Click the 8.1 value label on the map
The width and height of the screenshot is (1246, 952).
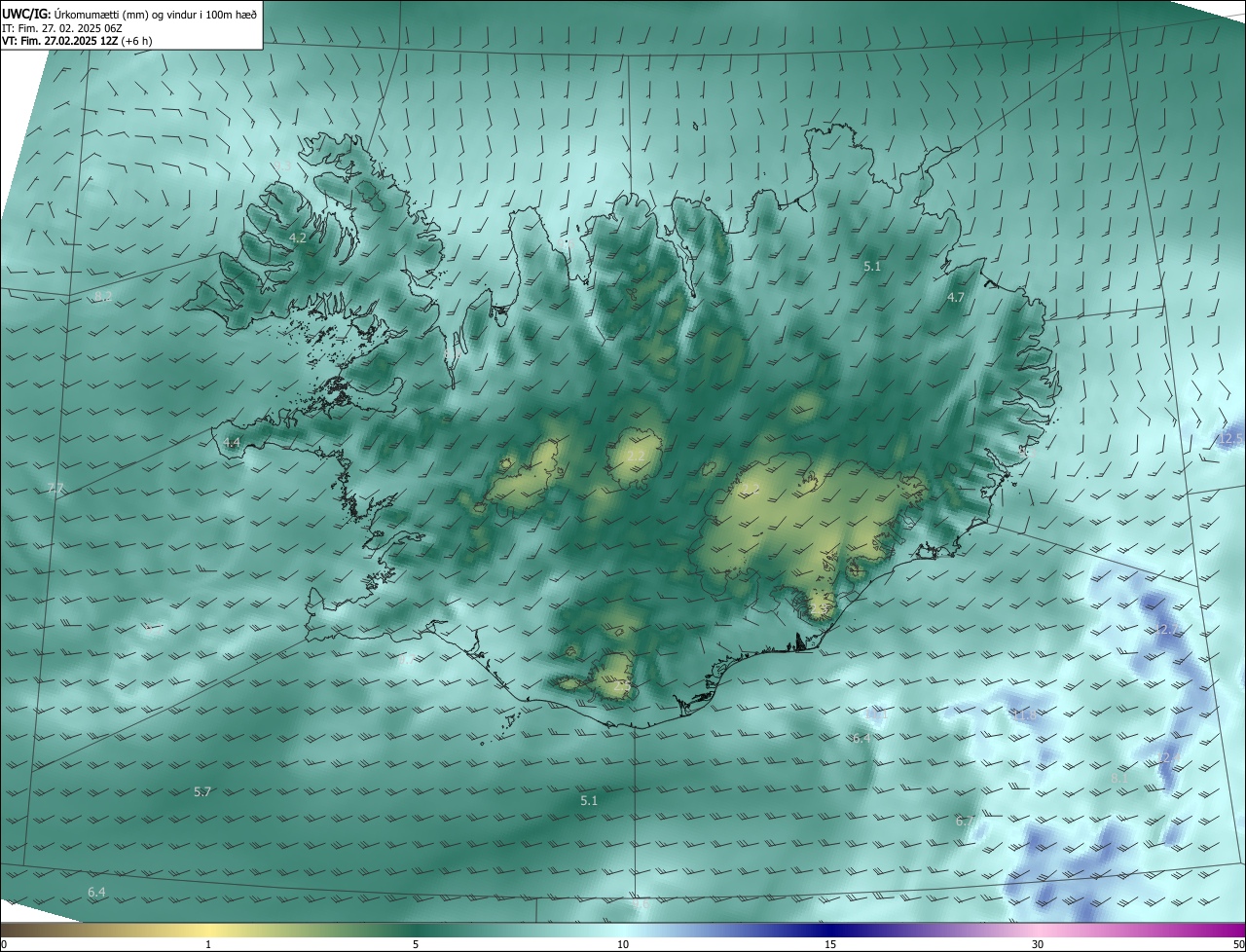(1119, 778)
